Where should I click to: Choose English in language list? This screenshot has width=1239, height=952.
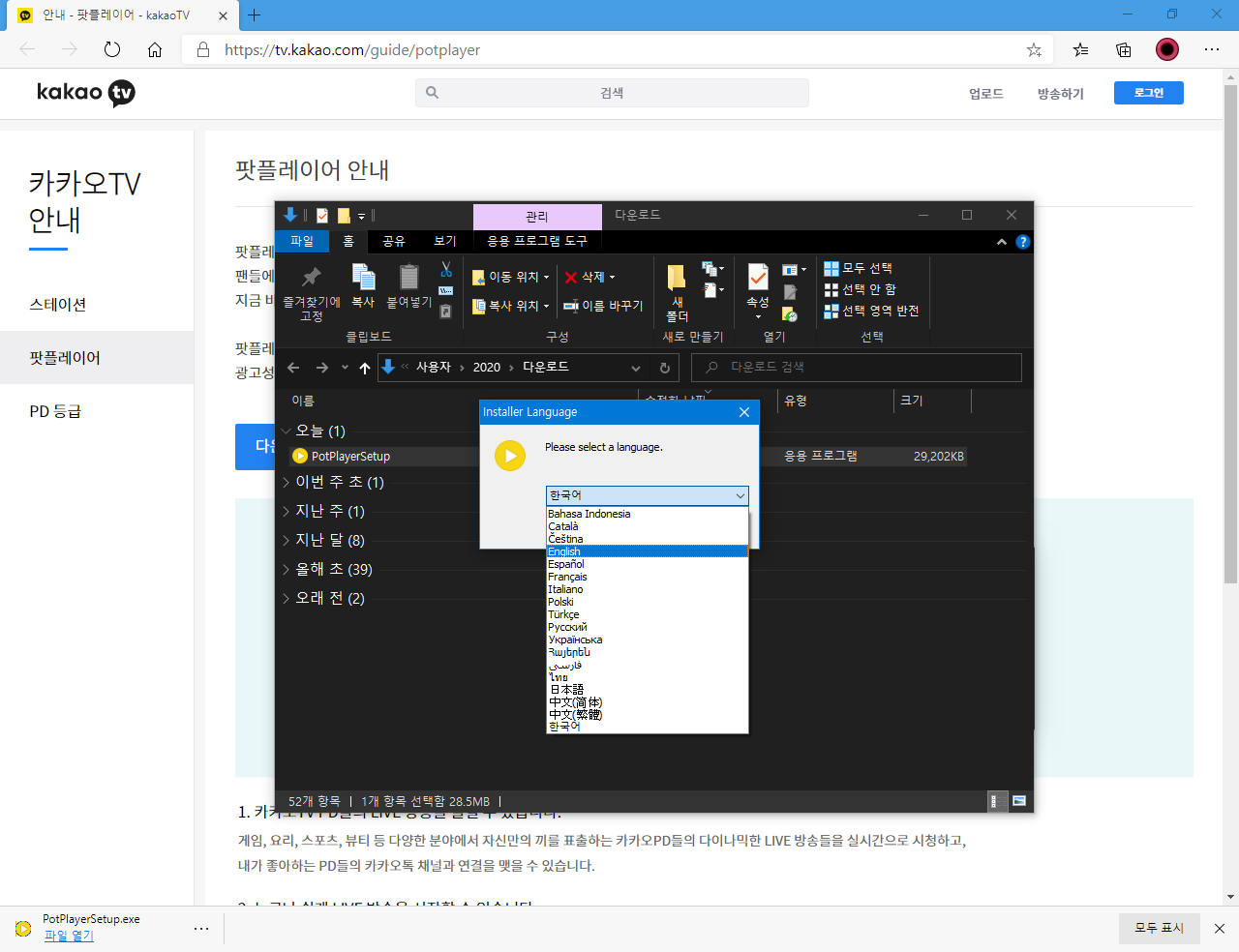[x=648, y=551]
